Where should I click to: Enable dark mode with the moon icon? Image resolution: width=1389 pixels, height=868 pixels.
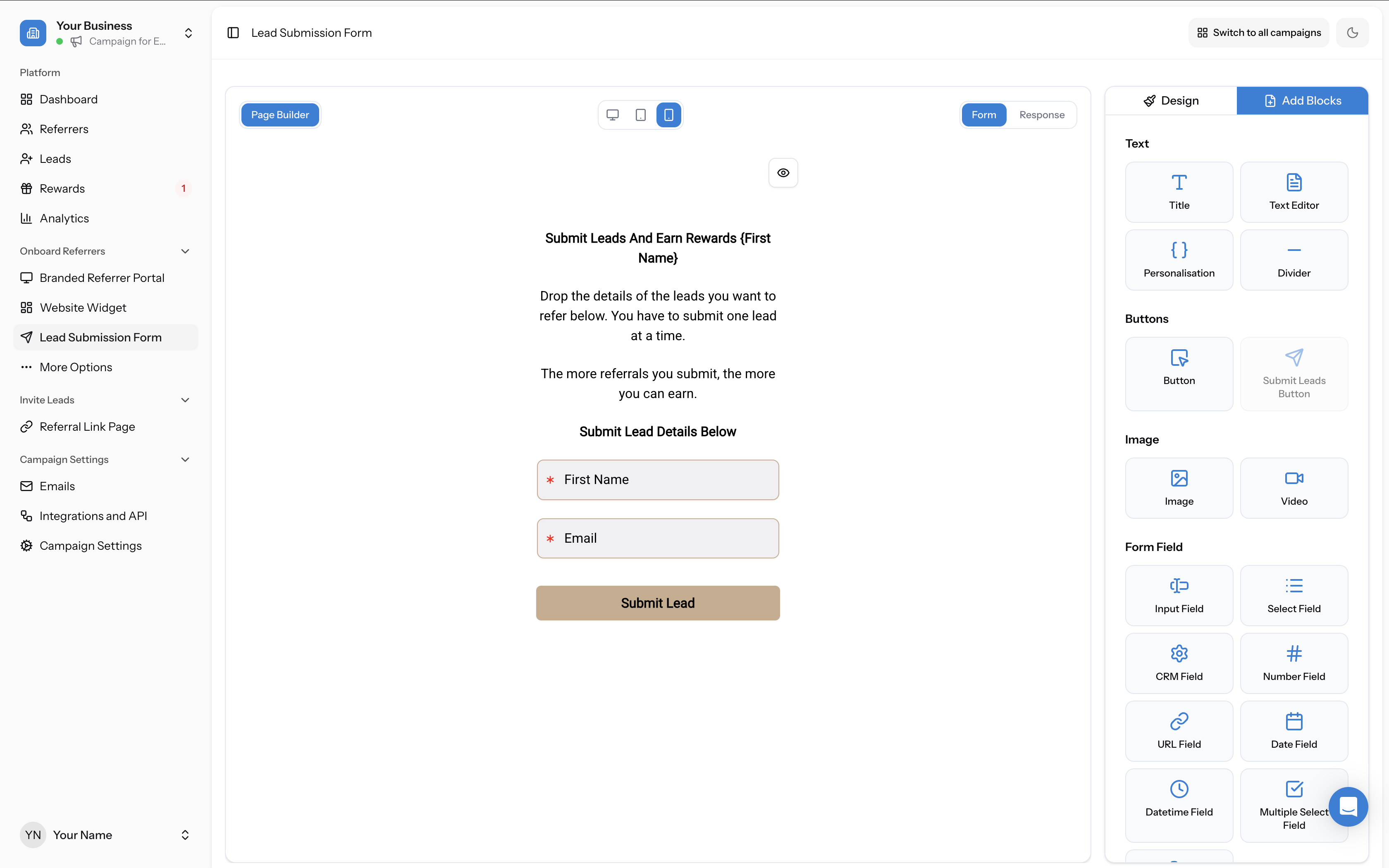1352,33
